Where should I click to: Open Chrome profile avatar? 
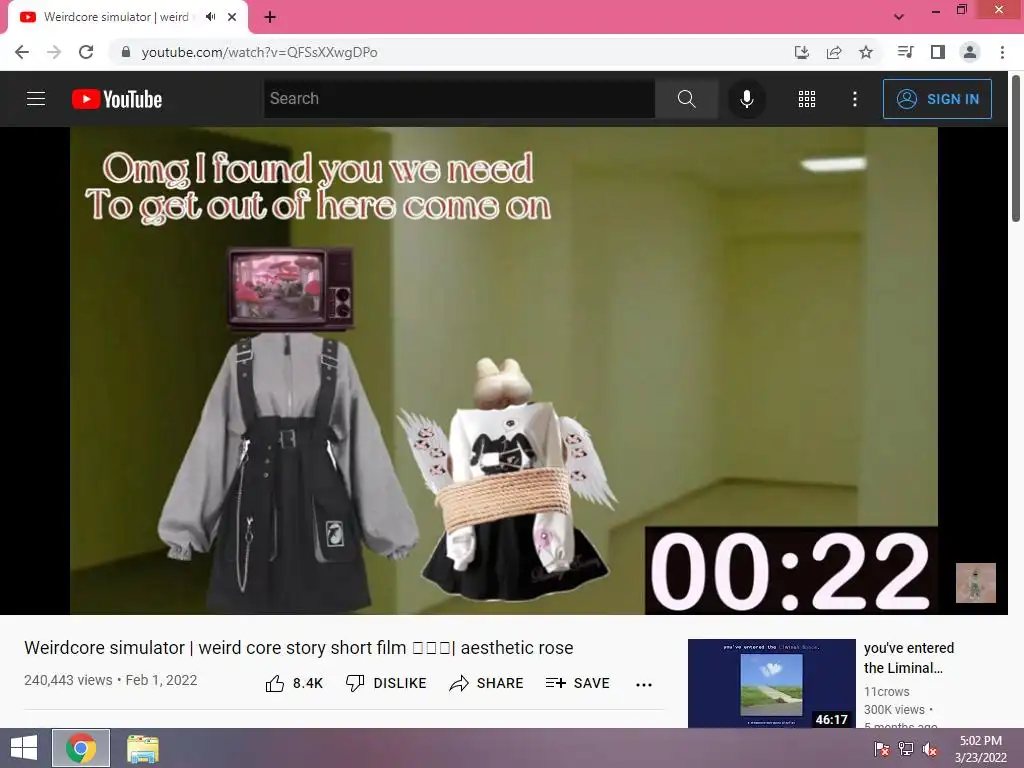970,52
